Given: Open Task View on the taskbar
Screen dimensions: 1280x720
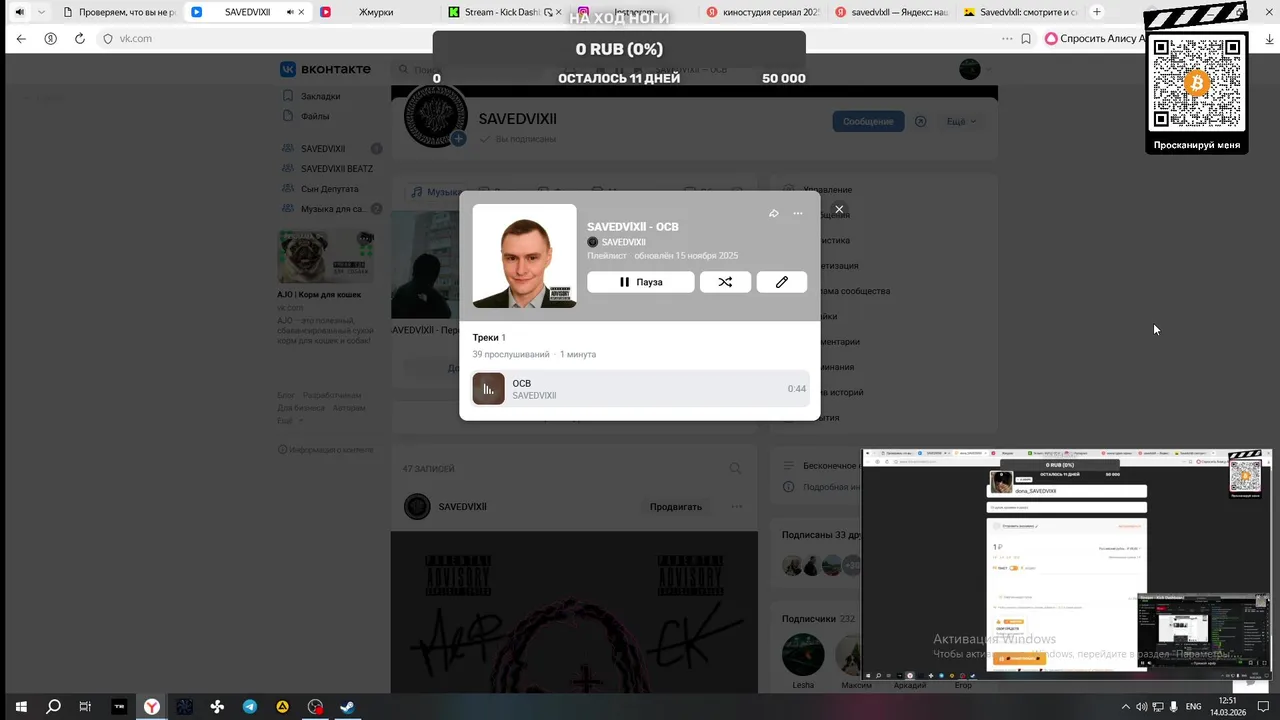Looking at the screenshot, I should pyautogui.click(x=86, y=706).
